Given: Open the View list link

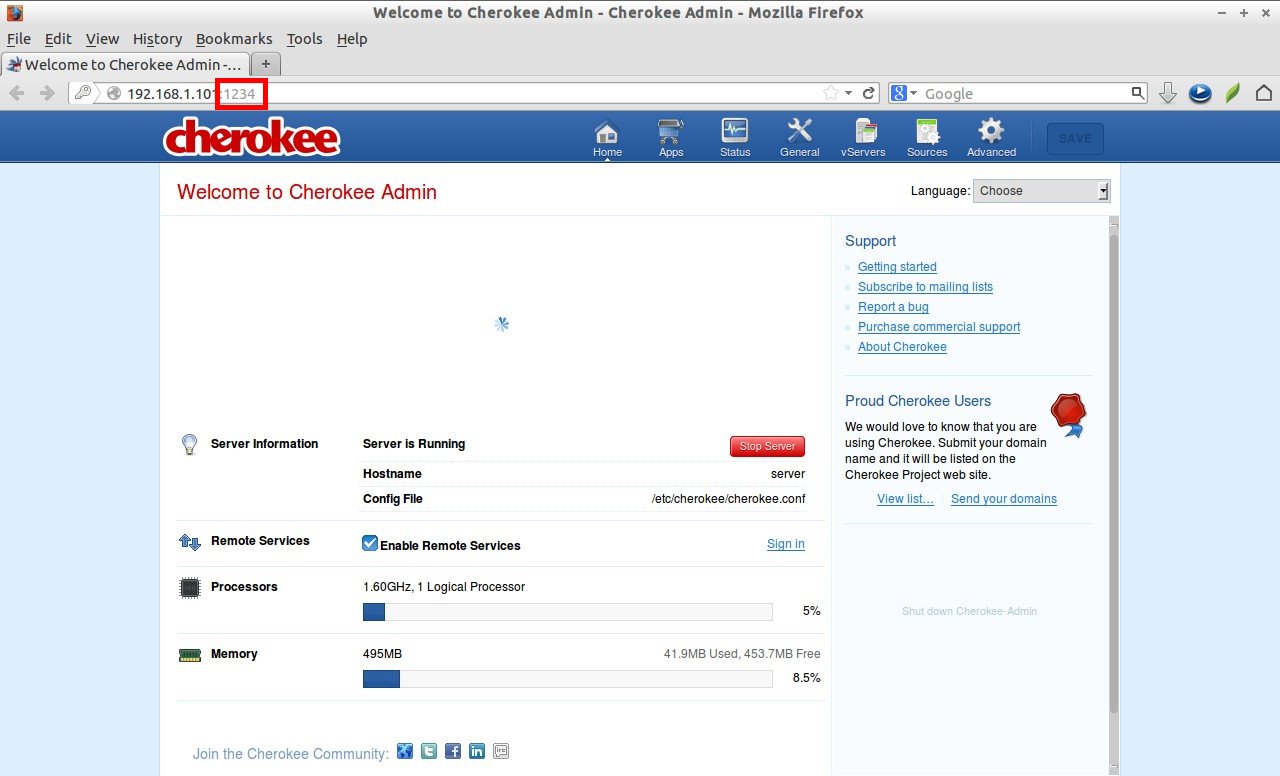Looking at the screenshot, I should click(905, 499).
